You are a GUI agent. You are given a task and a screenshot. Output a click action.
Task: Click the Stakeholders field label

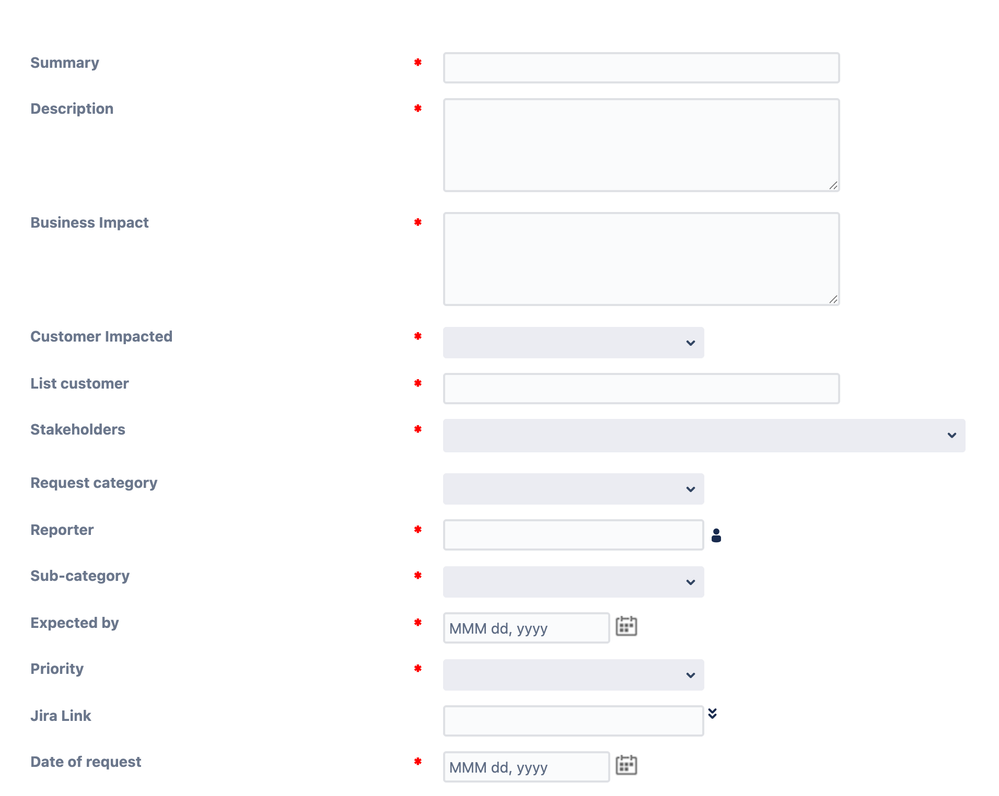tap(77, 429)
